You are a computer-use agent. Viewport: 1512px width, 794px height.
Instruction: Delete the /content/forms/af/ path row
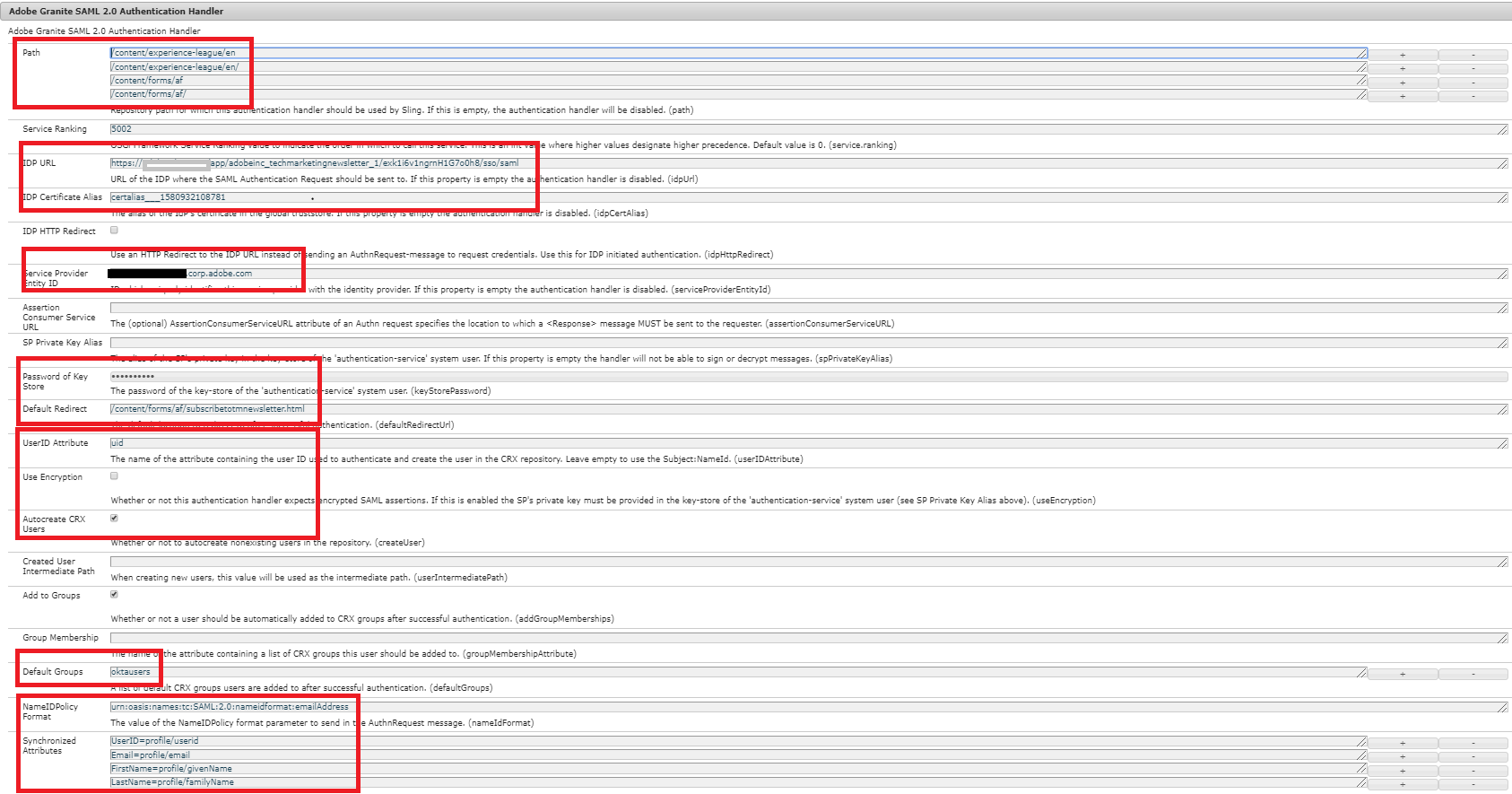tap(1473, 96)
